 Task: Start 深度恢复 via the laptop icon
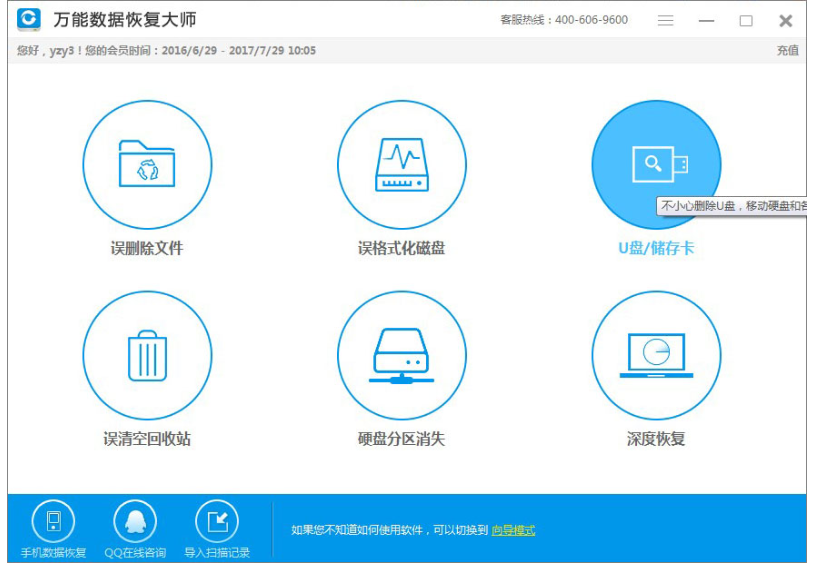656,355
